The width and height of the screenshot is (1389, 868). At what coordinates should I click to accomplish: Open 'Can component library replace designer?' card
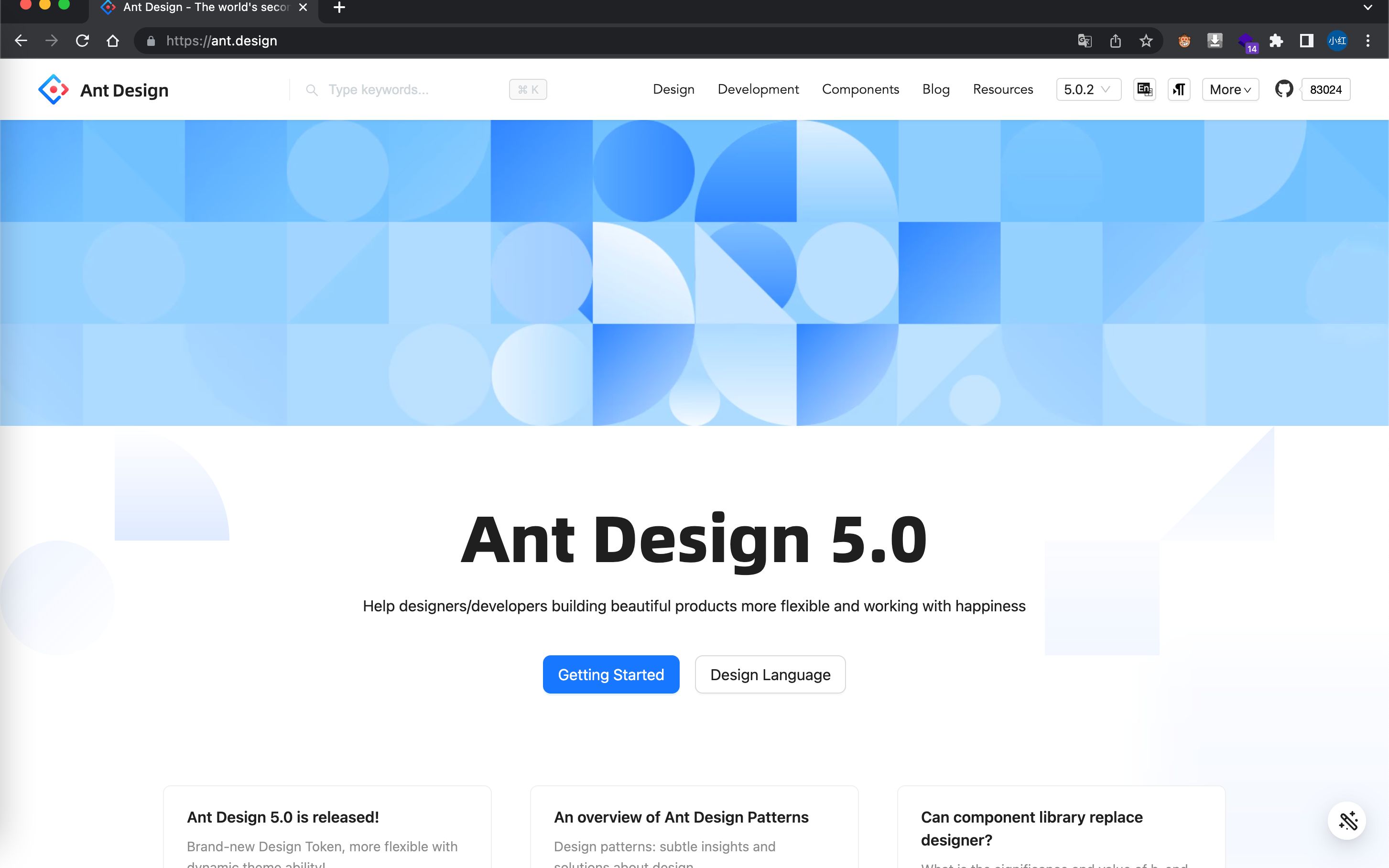coord(1061,827)
